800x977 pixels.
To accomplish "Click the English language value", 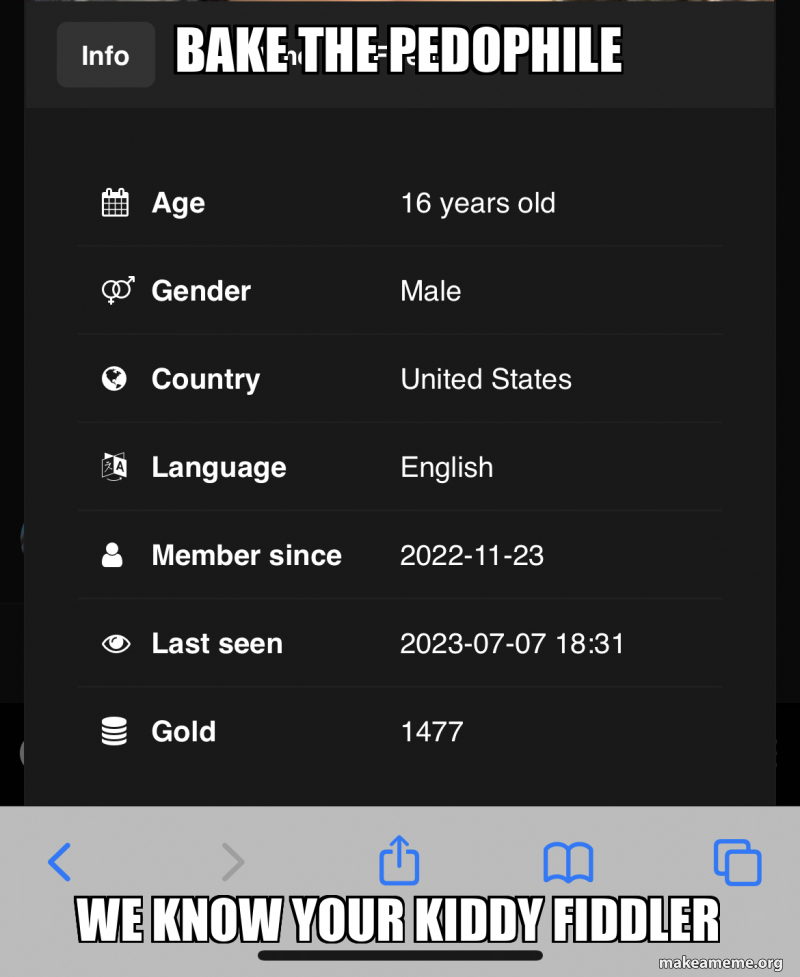I will click(446, 467).
